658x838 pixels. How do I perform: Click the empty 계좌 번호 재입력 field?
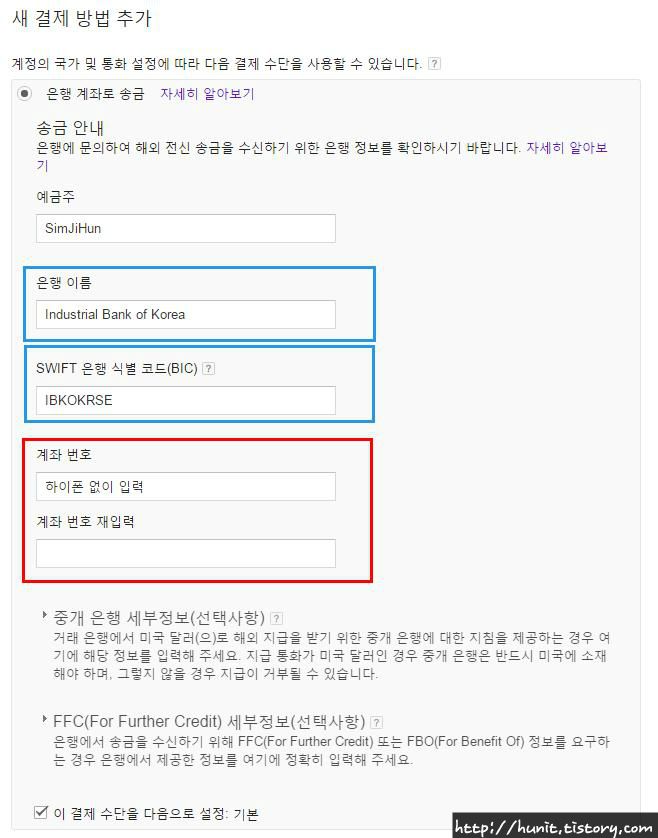[186, 553]
